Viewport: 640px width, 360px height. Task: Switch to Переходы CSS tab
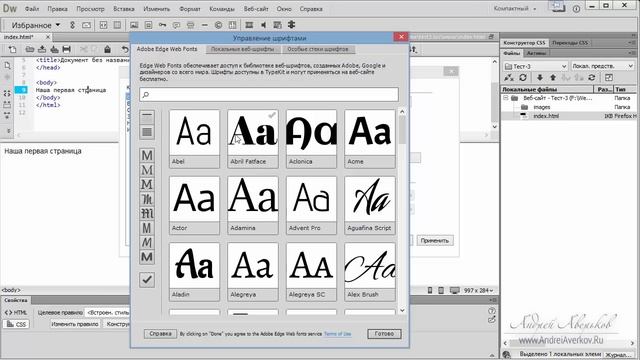point(570,42)
